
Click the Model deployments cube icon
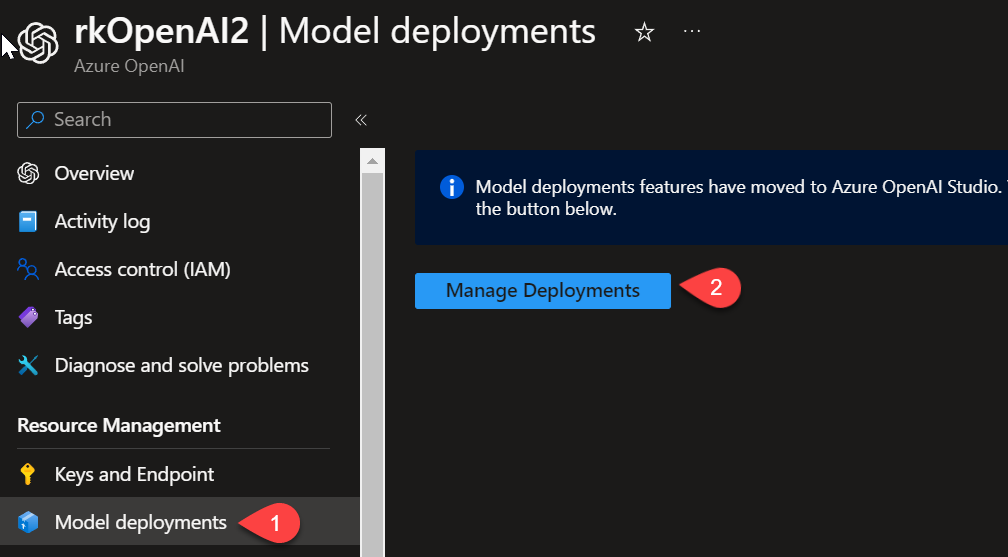click(28, 522)
